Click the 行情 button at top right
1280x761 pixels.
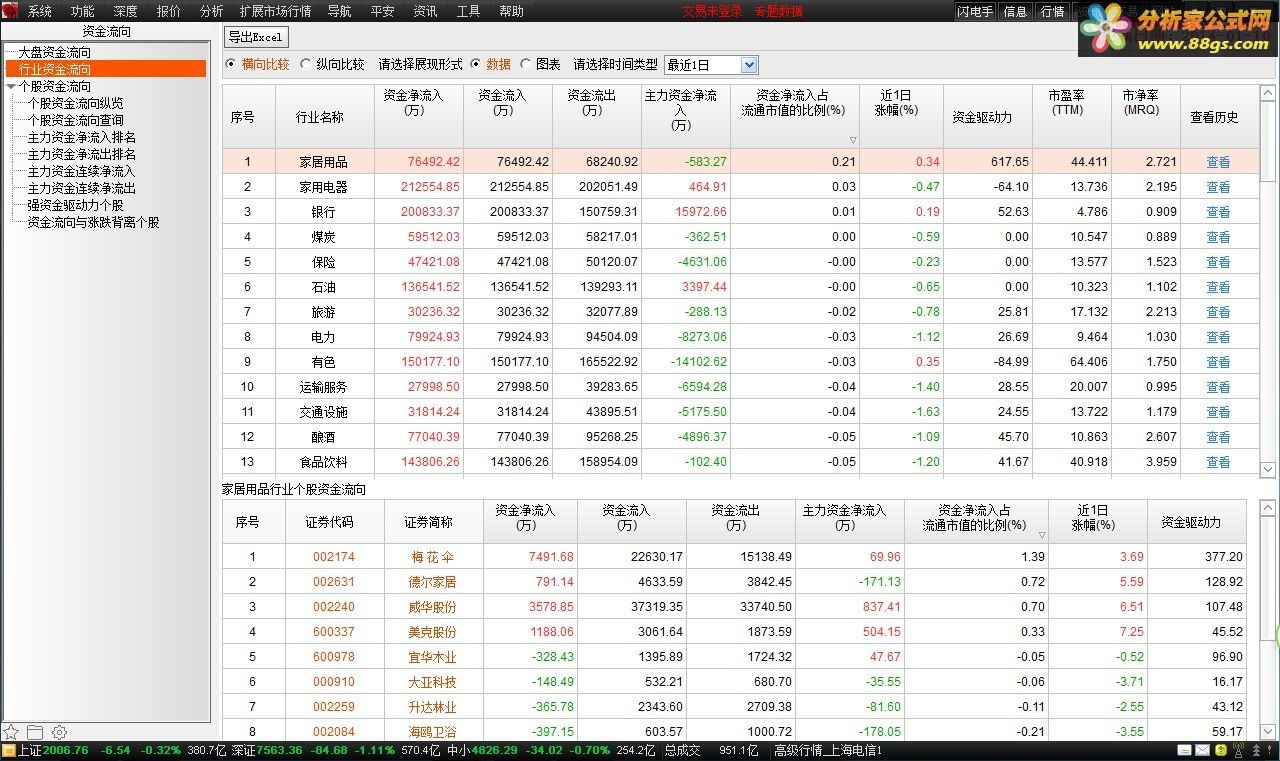[1053, 12]
